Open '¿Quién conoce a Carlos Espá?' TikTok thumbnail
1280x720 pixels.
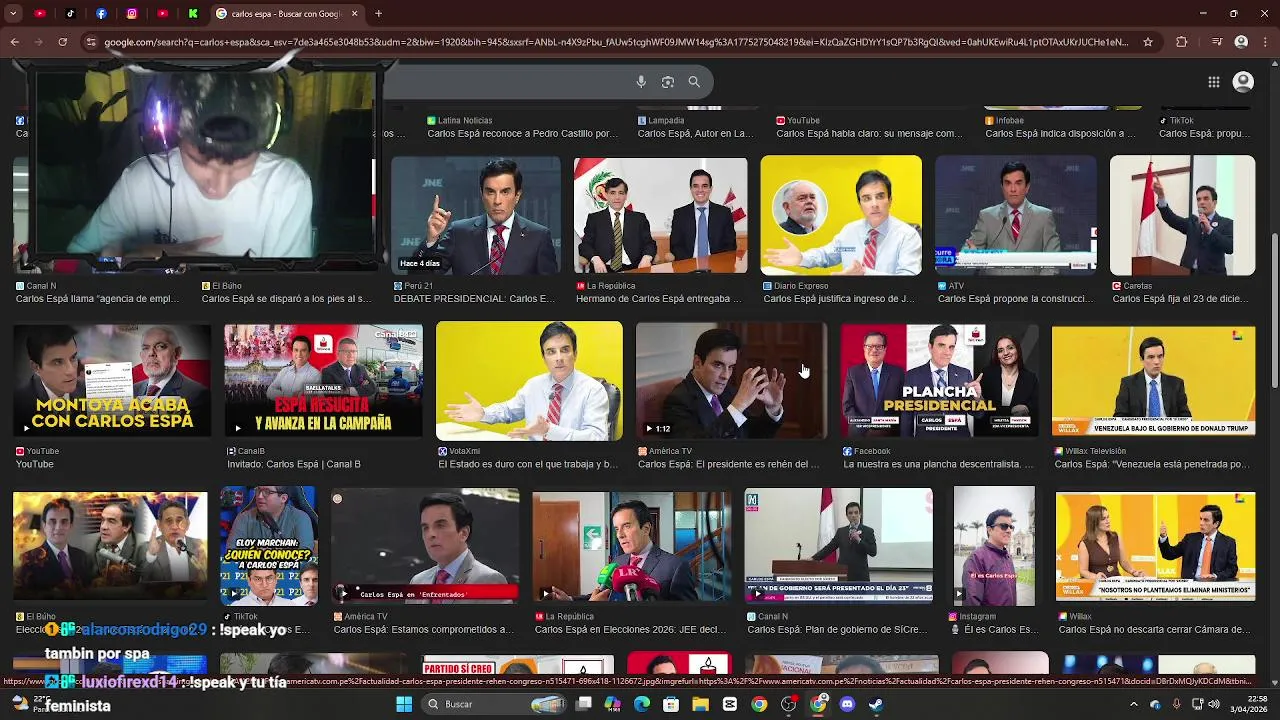click(269, 545)
